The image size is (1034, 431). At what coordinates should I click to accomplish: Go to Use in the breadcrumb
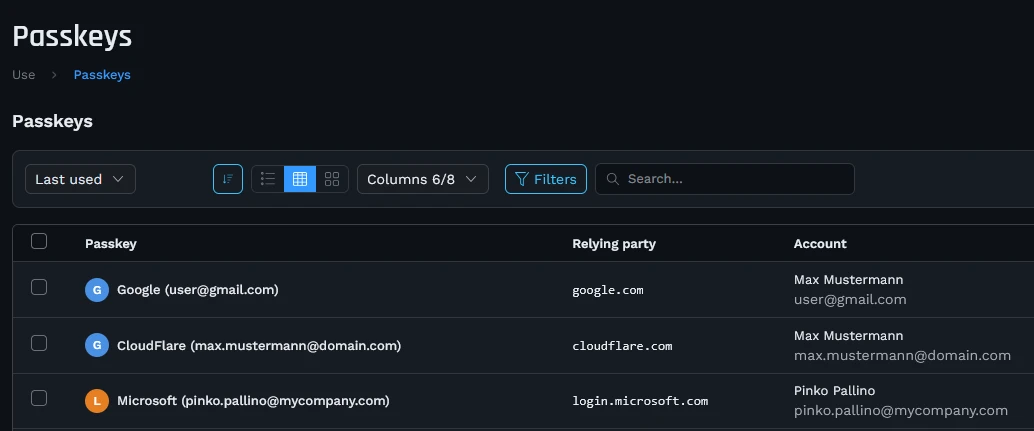pyautogui.click(x=24, y=74)
